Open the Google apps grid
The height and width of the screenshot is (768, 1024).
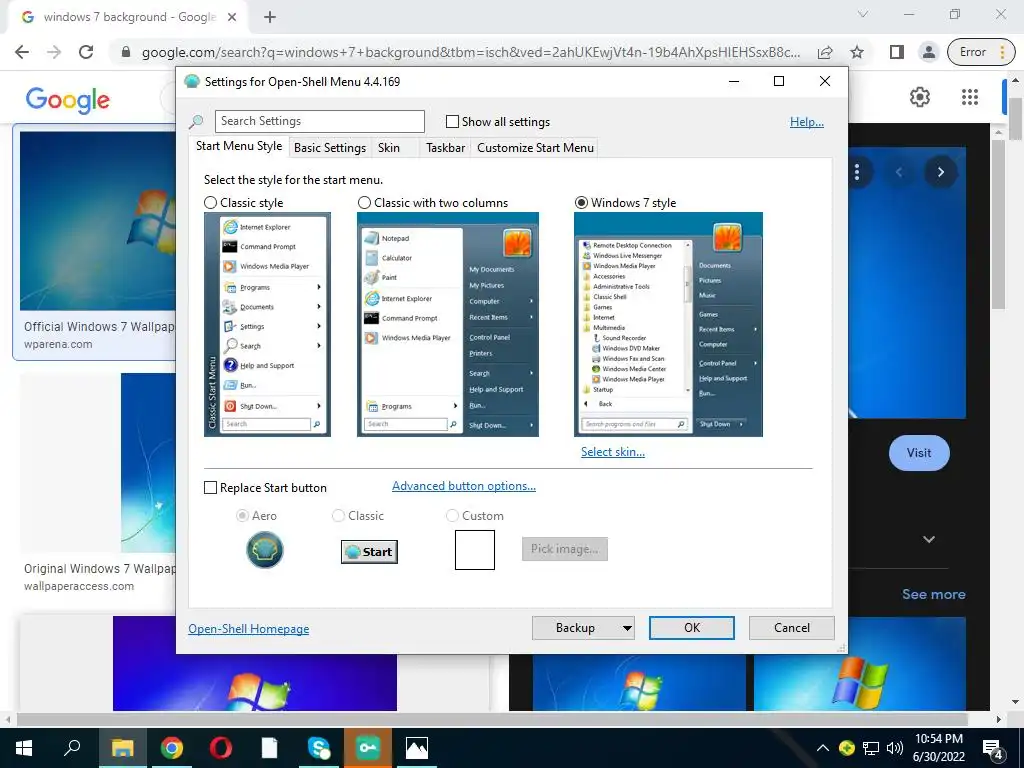tap(970, 97)
